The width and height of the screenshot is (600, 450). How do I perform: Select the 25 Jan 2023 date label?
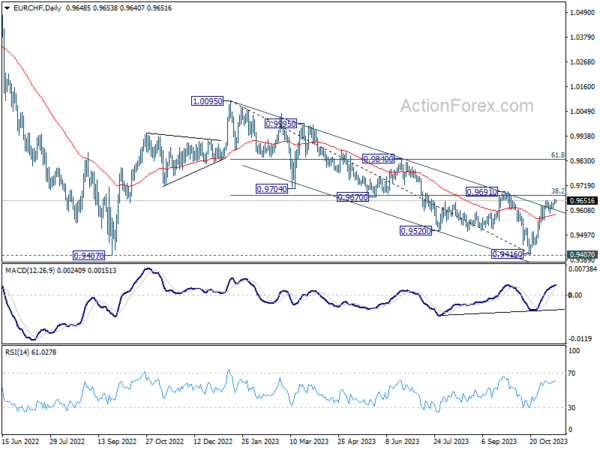pyautogui.click(x=261, y=441)
